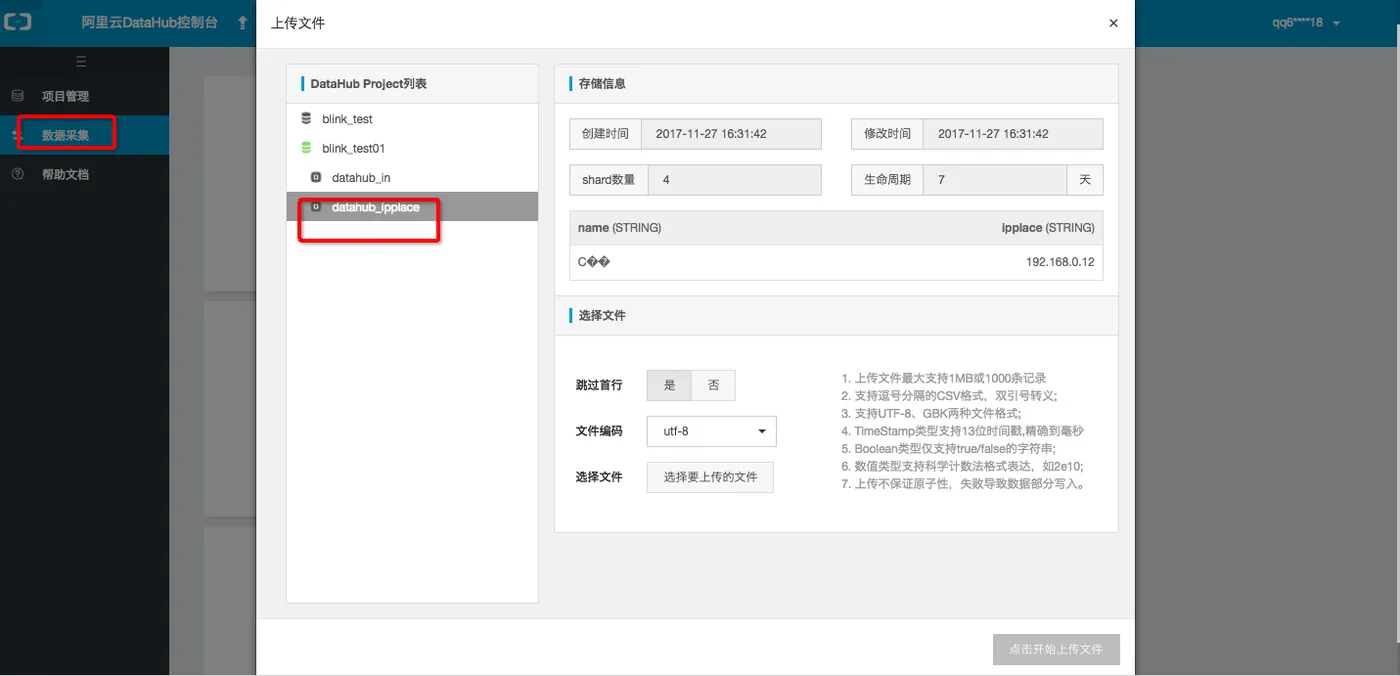Viewport: 1400px width, 676px height.
Task: Click the 存储信息 section heading
Action: click(x=602, y=84)
